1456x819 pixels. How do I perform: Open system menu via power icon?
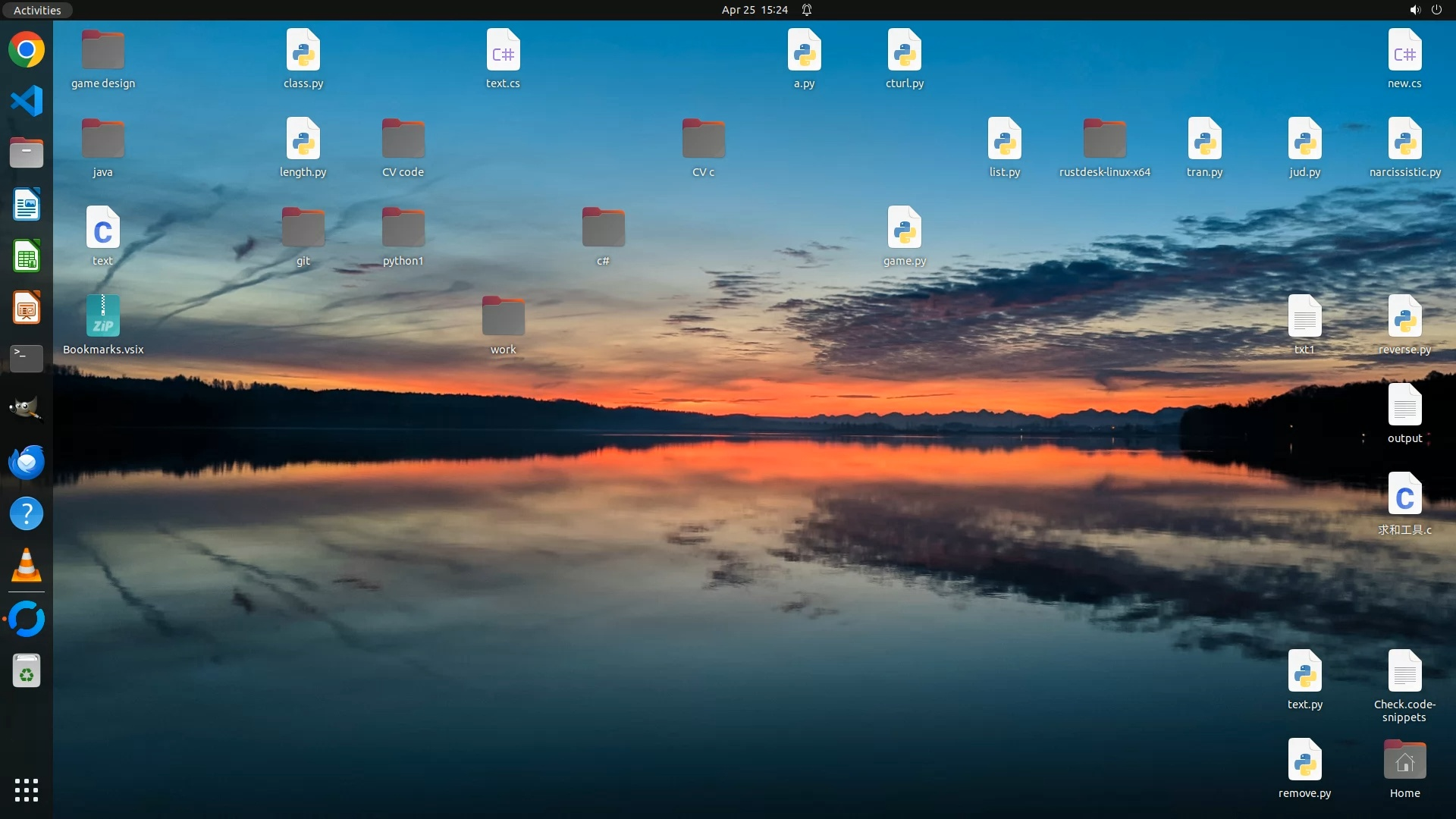[x=1436, y=10]
